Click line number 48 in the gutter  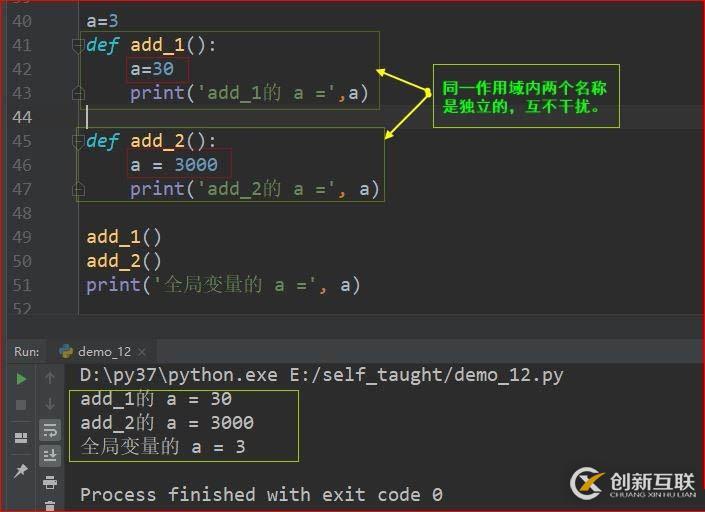tap(22, 214)
